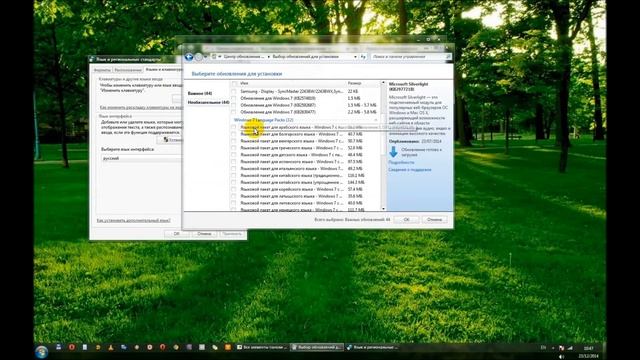Viewport: 640px width, 360px height.
Task: Confirm update selection with OK
Action: click(406, 220)
